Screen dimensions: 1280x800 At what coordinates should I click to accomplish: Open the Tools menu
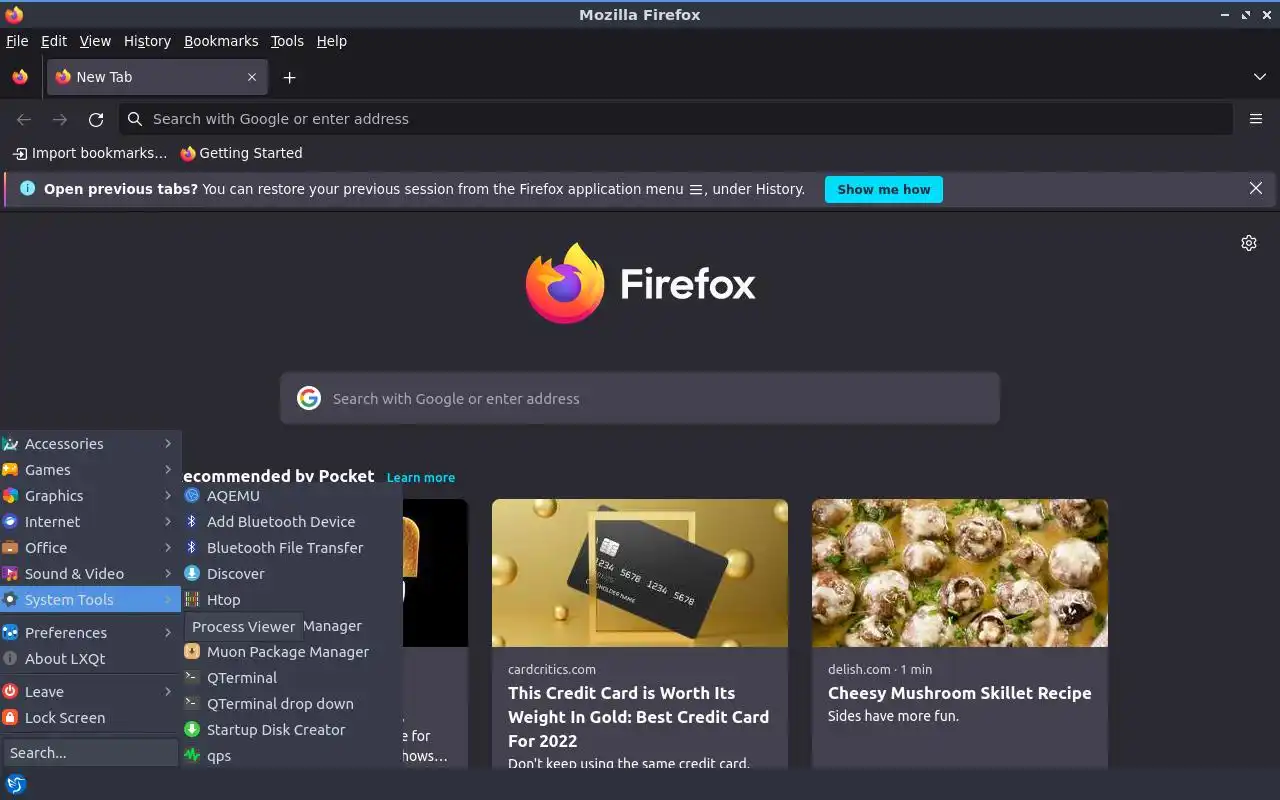click(x=287, y=41)
